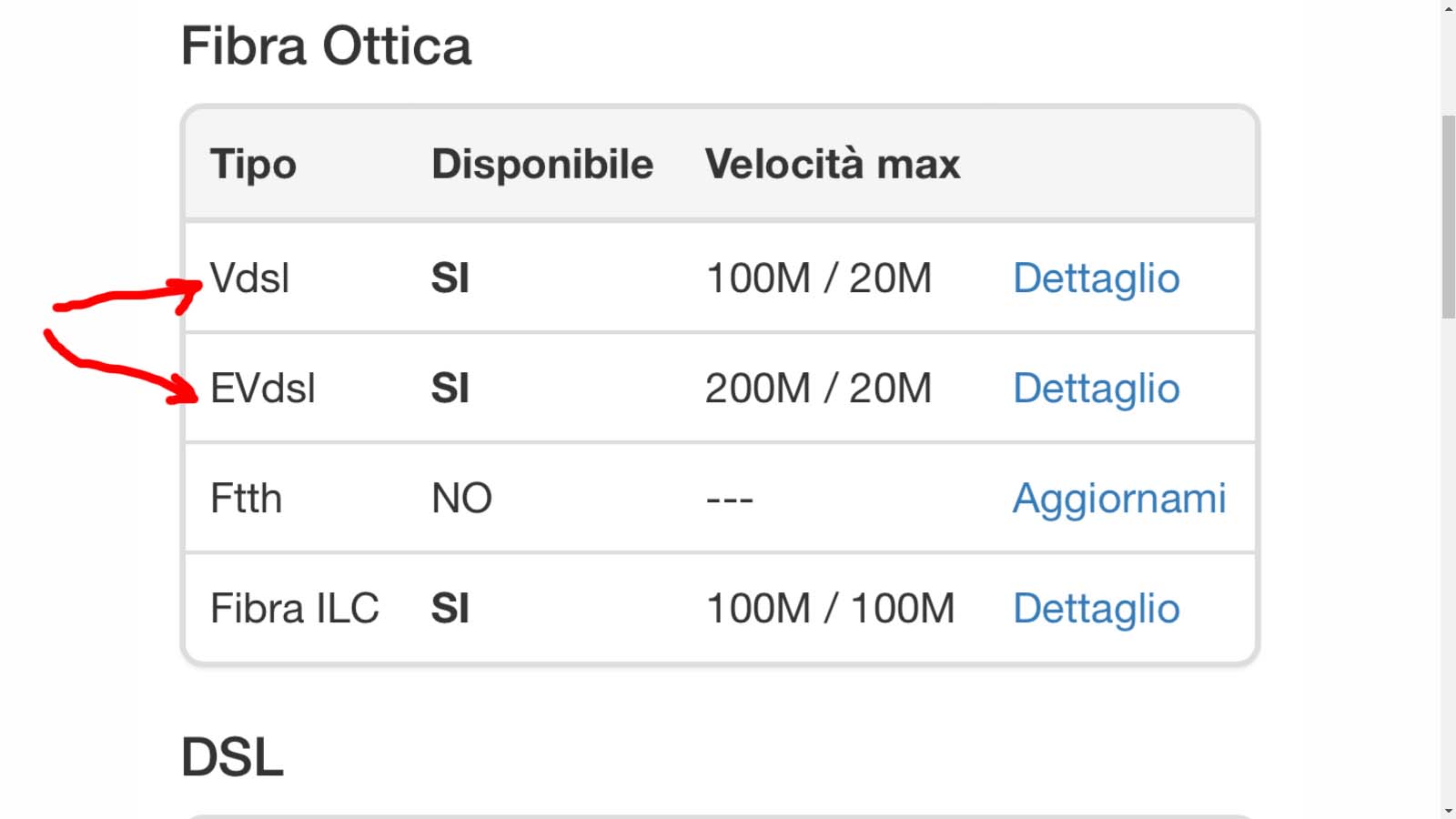Click the Fibra Ottica heading

[326, 46]
